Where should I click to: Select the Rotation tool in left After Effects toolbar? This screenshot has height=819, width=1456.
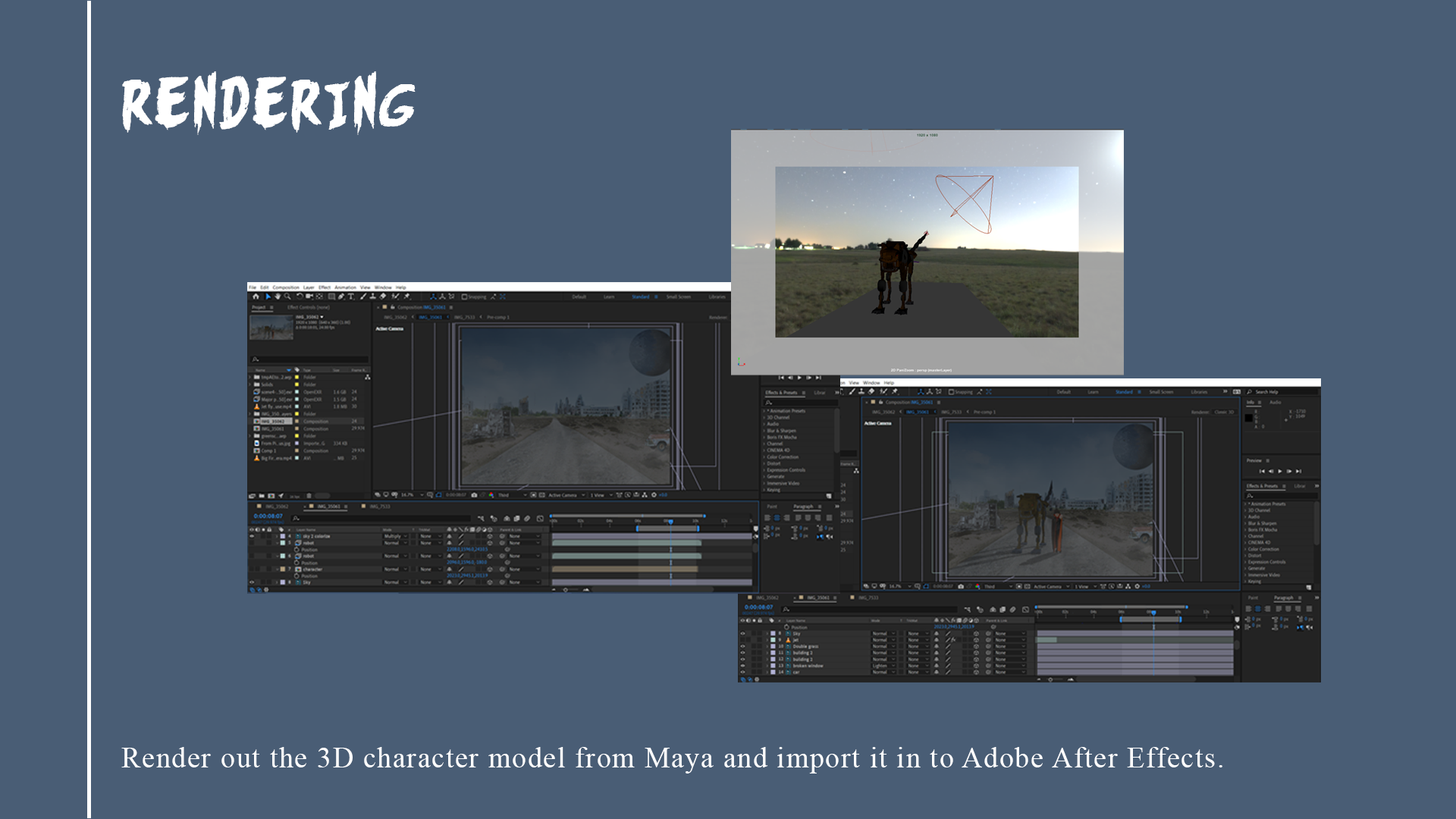pyautogui.click(x=299, y=297)
